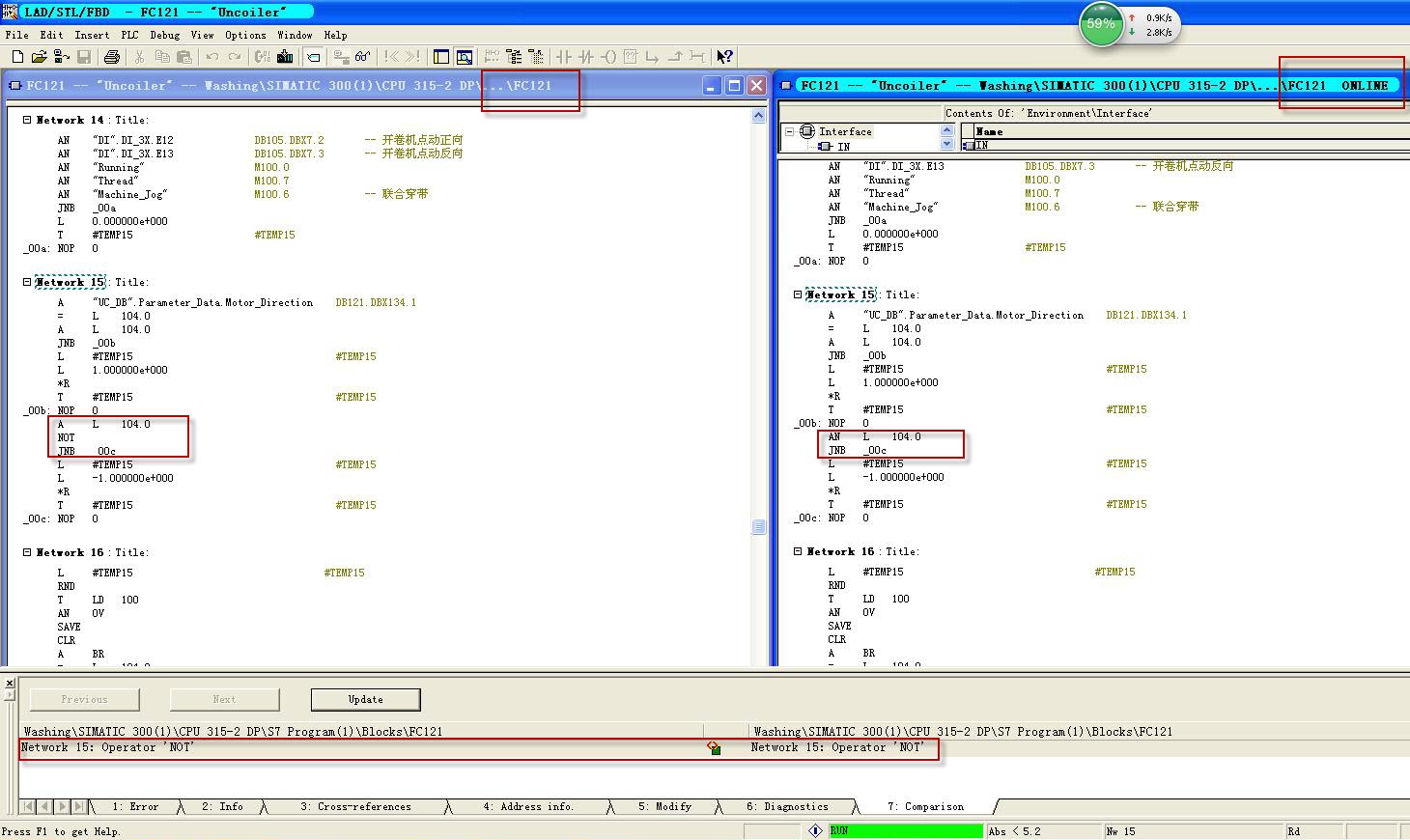Click the Redo arrow icon
The height and width of the screenshot is (840, 1410).
click(x=234, y=57)
